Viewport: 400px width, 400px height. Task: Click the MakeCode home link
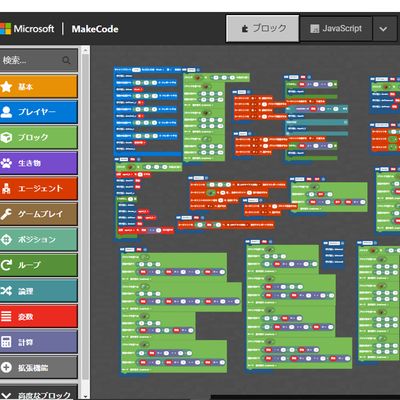tap(95, 29)
